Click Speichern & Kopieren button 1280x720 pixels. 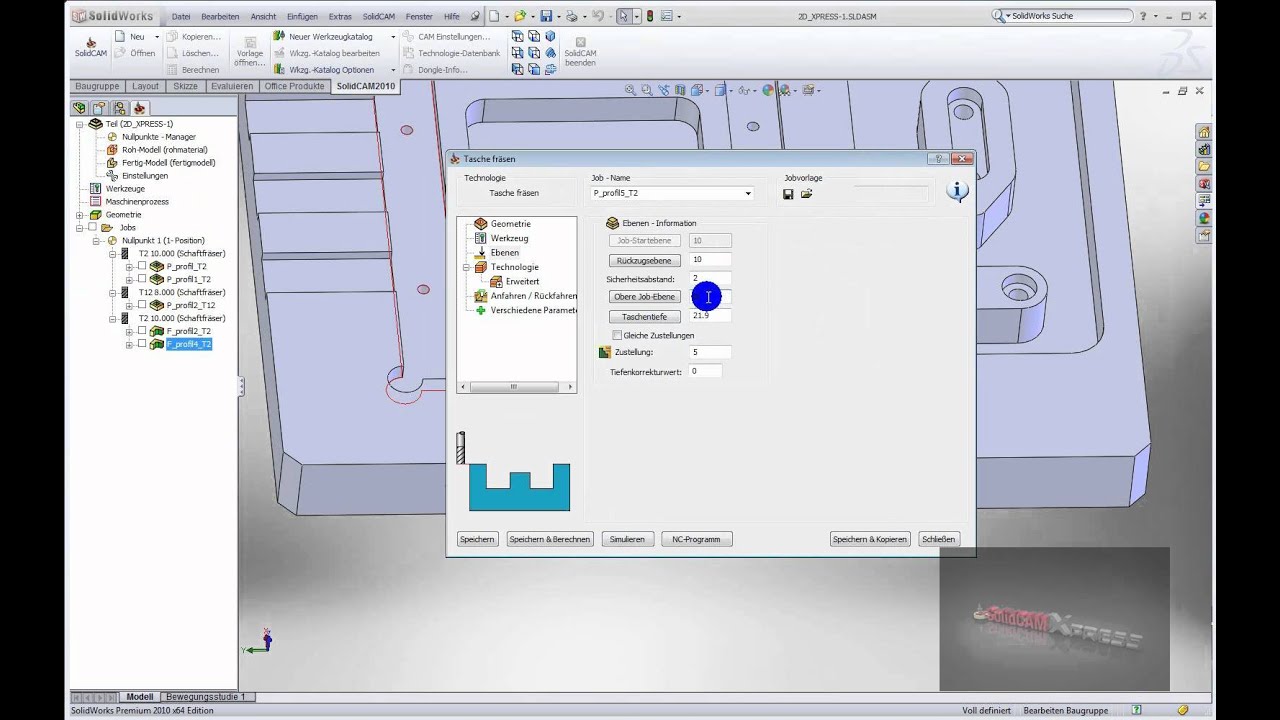pyautogui.click(x=870, y=539)
